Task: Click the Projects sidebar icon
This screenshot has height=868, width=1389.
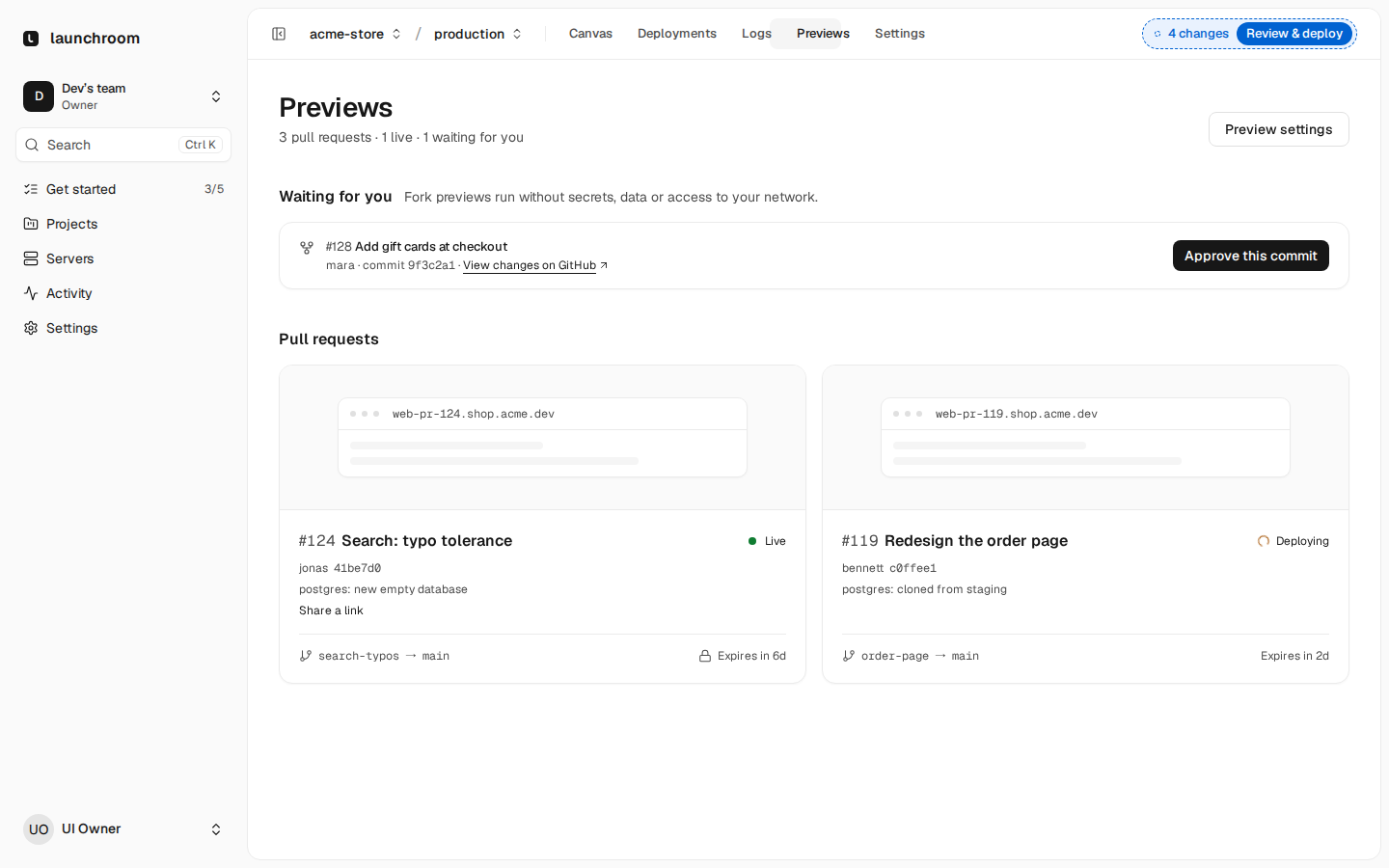Action: 31,224
